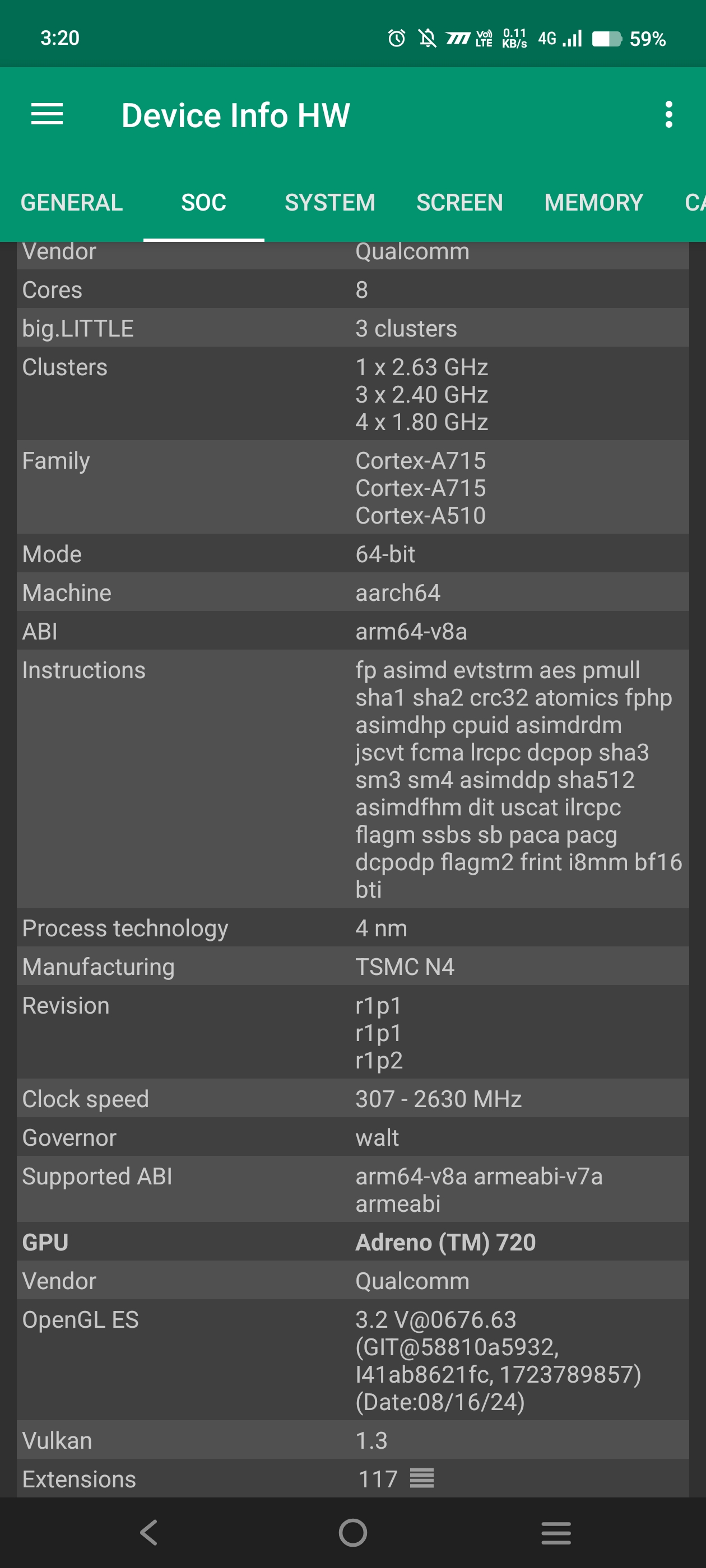706x1568 pixels.
Task: Tap the Device Info HW title
Action: (x=235, y=115)
